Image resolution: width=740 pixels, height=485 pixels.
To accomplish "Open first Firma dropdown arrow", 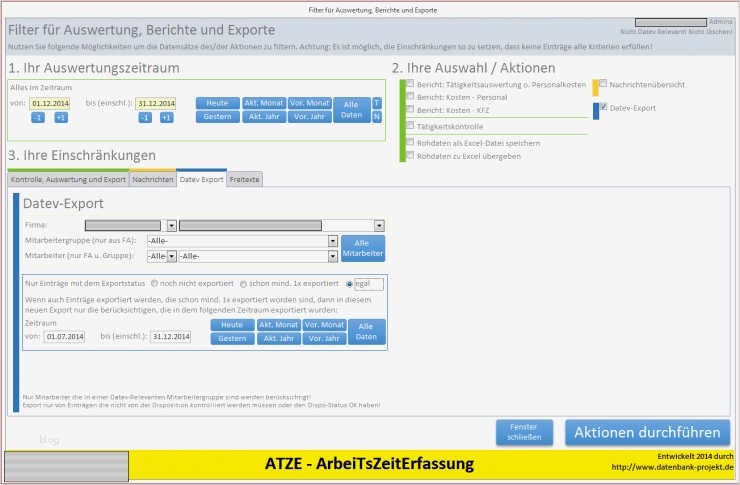I will pos(171,226).
